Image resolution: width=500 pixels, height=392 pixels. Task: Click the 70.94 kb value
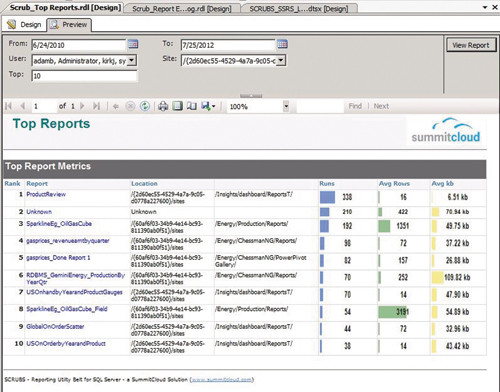457,212
